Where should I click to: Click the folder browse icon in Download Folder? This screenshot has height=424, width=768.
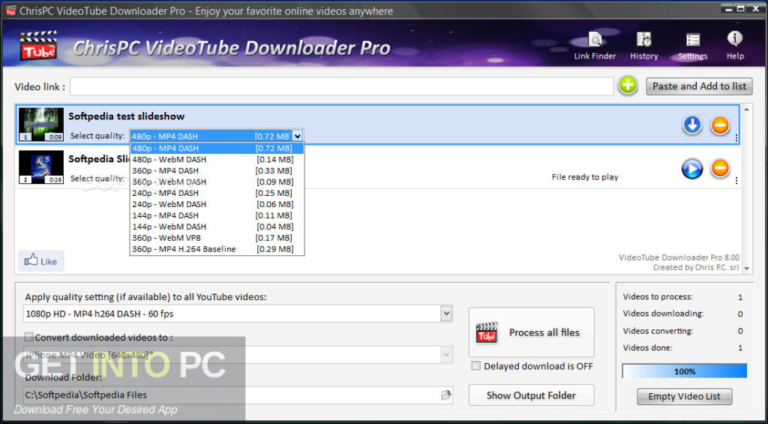[x=446, y=395]
